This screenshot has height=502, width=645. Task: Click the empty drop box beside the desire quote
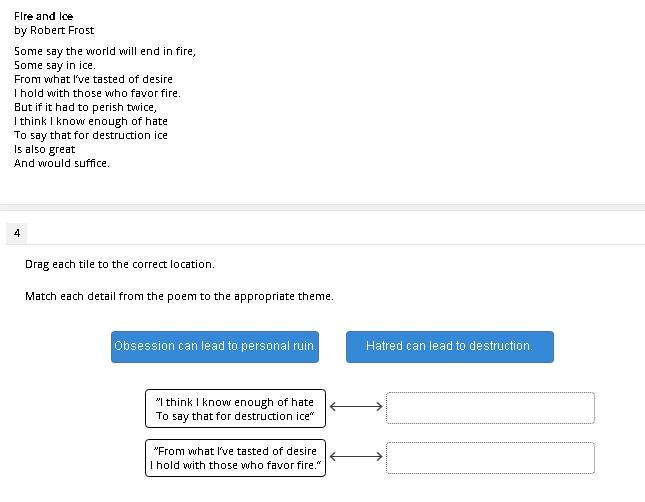tap(490, 458)
